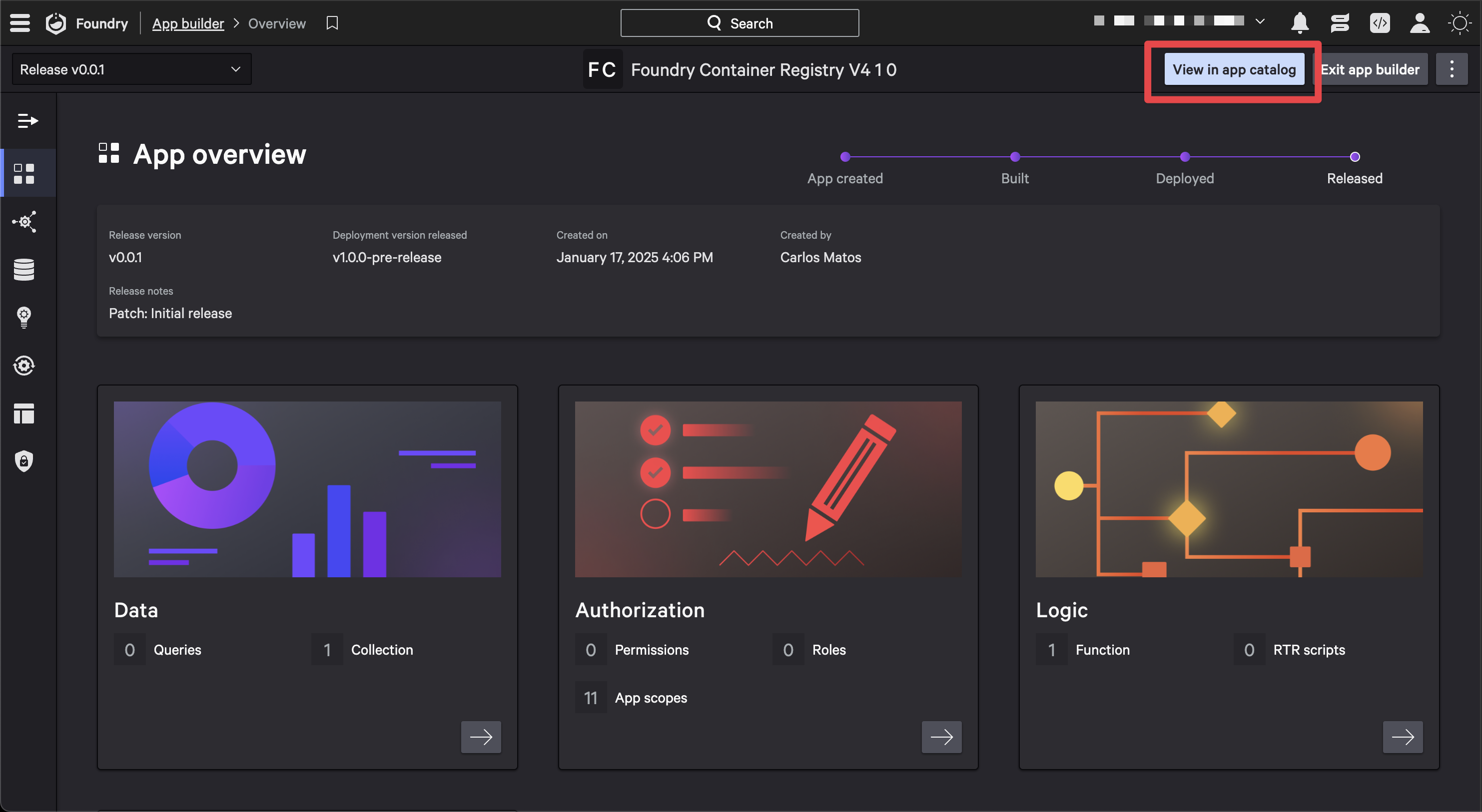Open the shield authorization sidebar icon

click(24, 461)
